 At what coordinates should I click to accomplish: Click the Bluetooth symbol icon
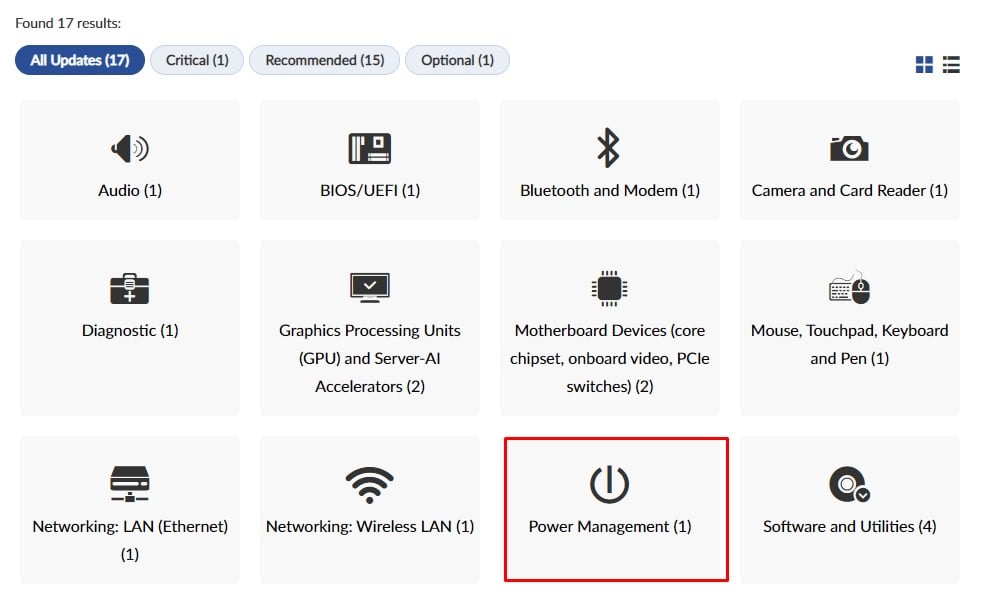(609, 148)
